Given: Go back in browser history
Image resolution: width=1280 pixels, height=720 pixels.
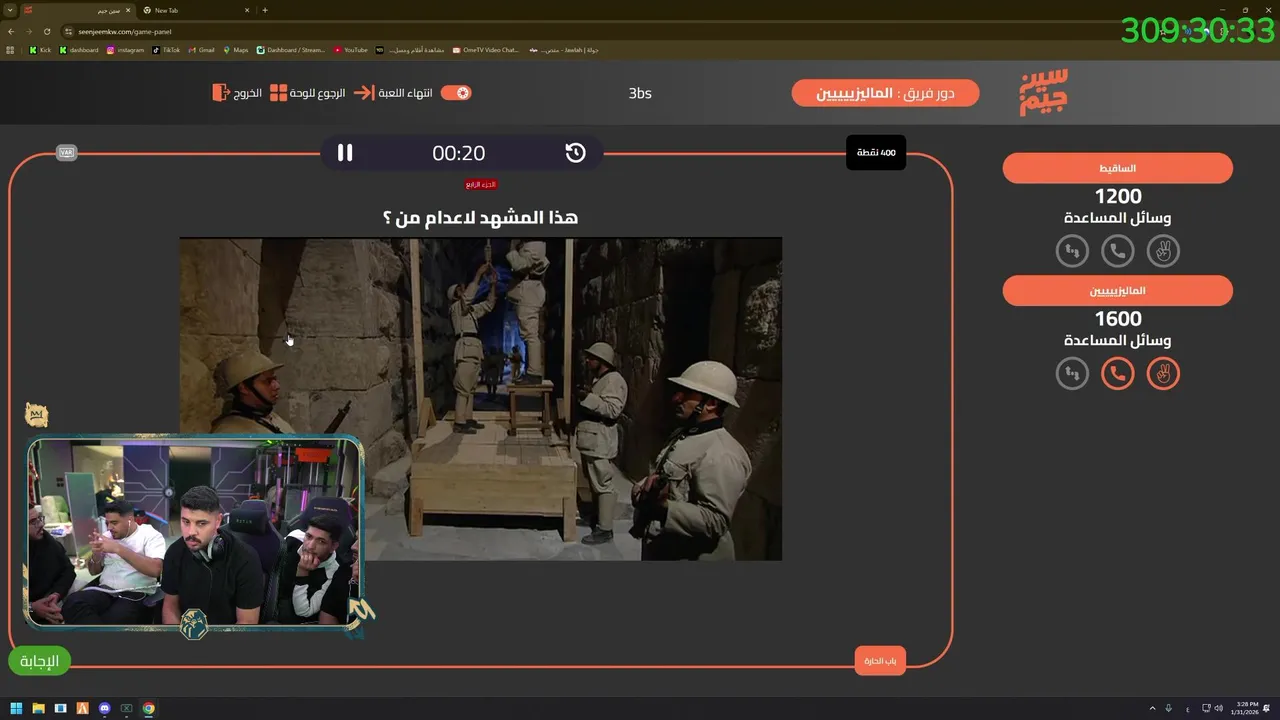Looking at the screenshot, I should pyautogui.click(x=10, y=31).
